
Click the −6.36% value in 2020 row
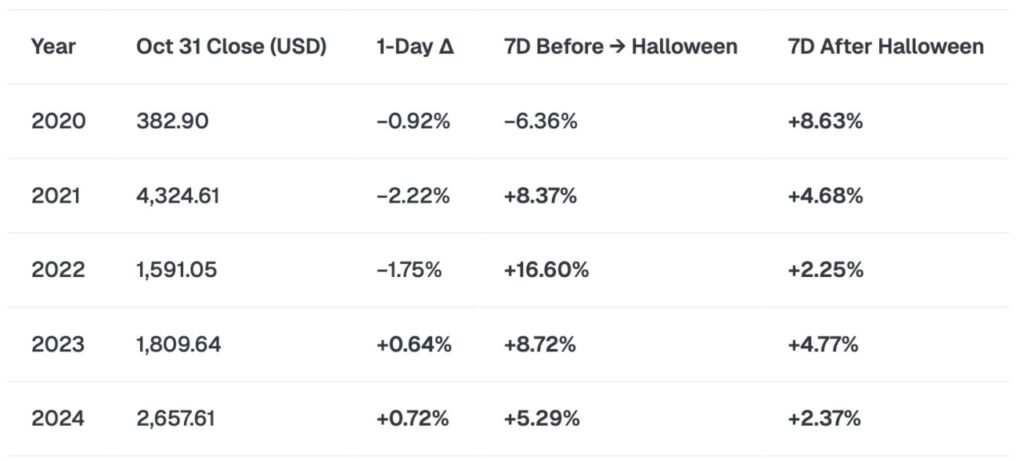tap(541, 121)
